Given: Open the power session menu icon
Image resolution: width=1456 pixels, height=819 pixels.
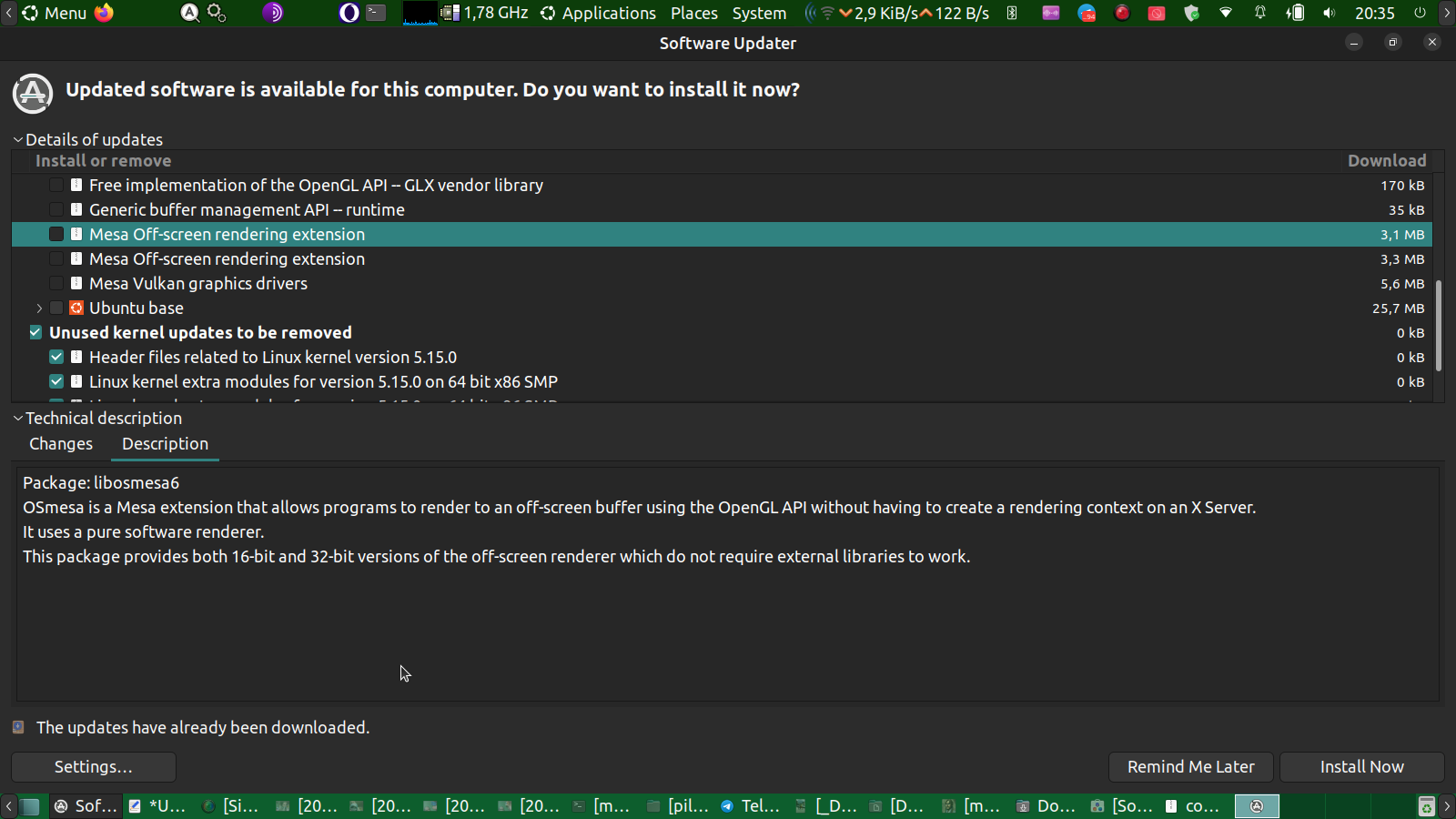Looking at the screenshot, I should (1420, 13).
